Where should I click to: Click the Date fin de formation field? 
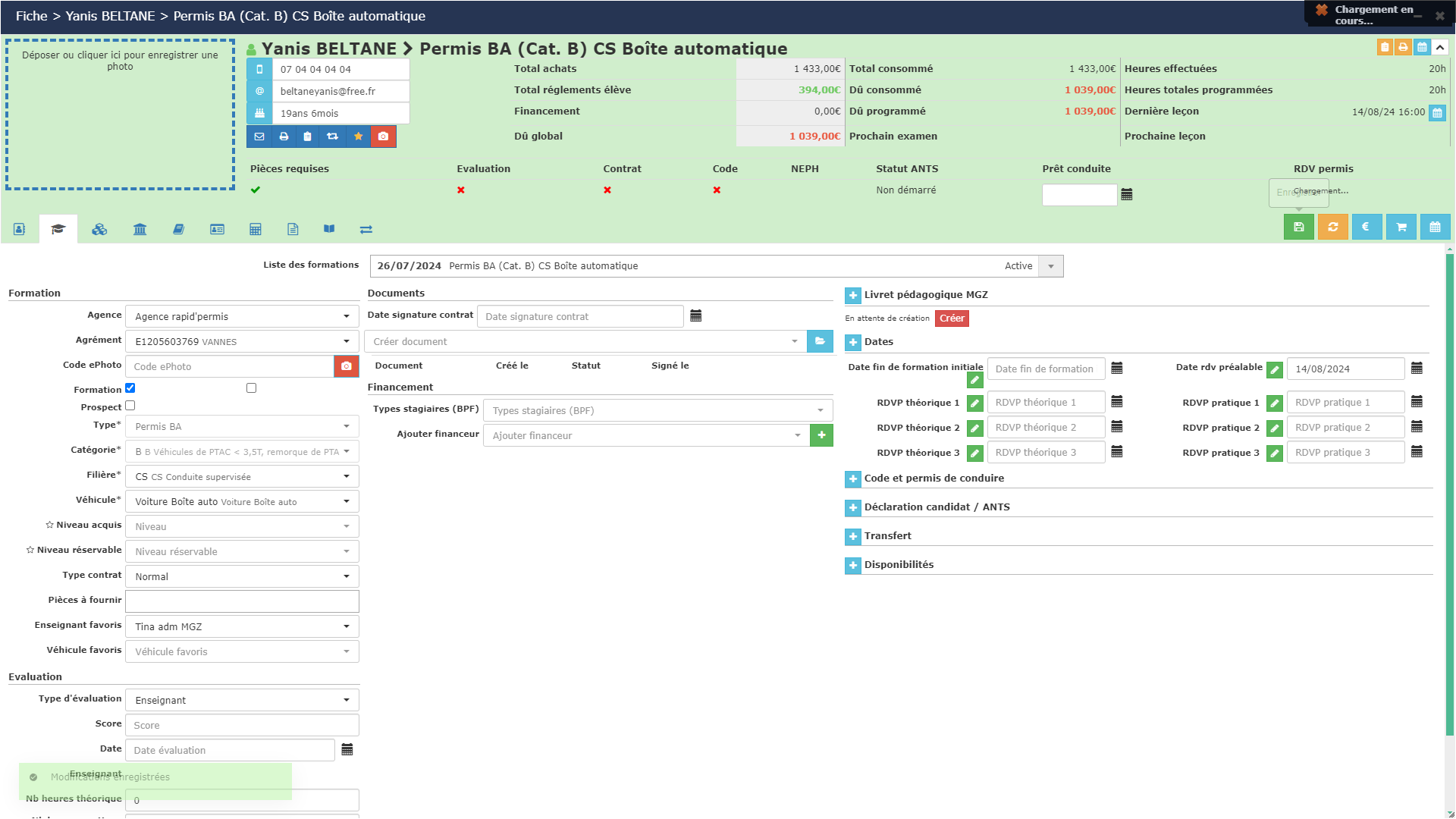(1046, 369)
